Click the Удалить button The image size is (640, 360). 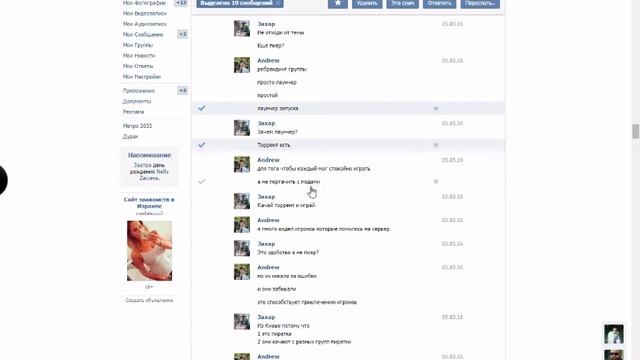(367, 3)
